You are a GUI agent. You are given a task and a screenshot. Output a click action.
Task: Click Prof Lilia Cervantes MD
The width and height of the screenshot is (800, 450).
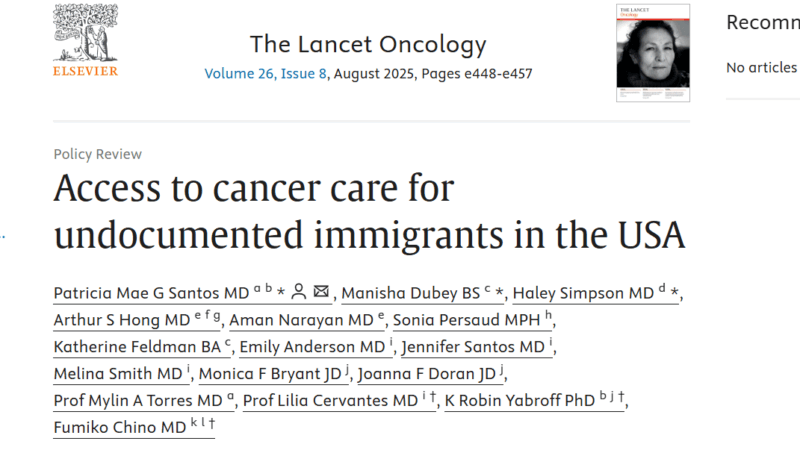330,401
